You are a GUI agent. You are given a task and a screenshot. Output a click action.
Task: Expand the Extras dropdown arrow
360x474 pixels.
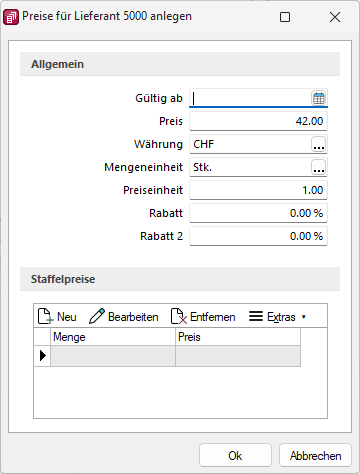tap(304, 317)
